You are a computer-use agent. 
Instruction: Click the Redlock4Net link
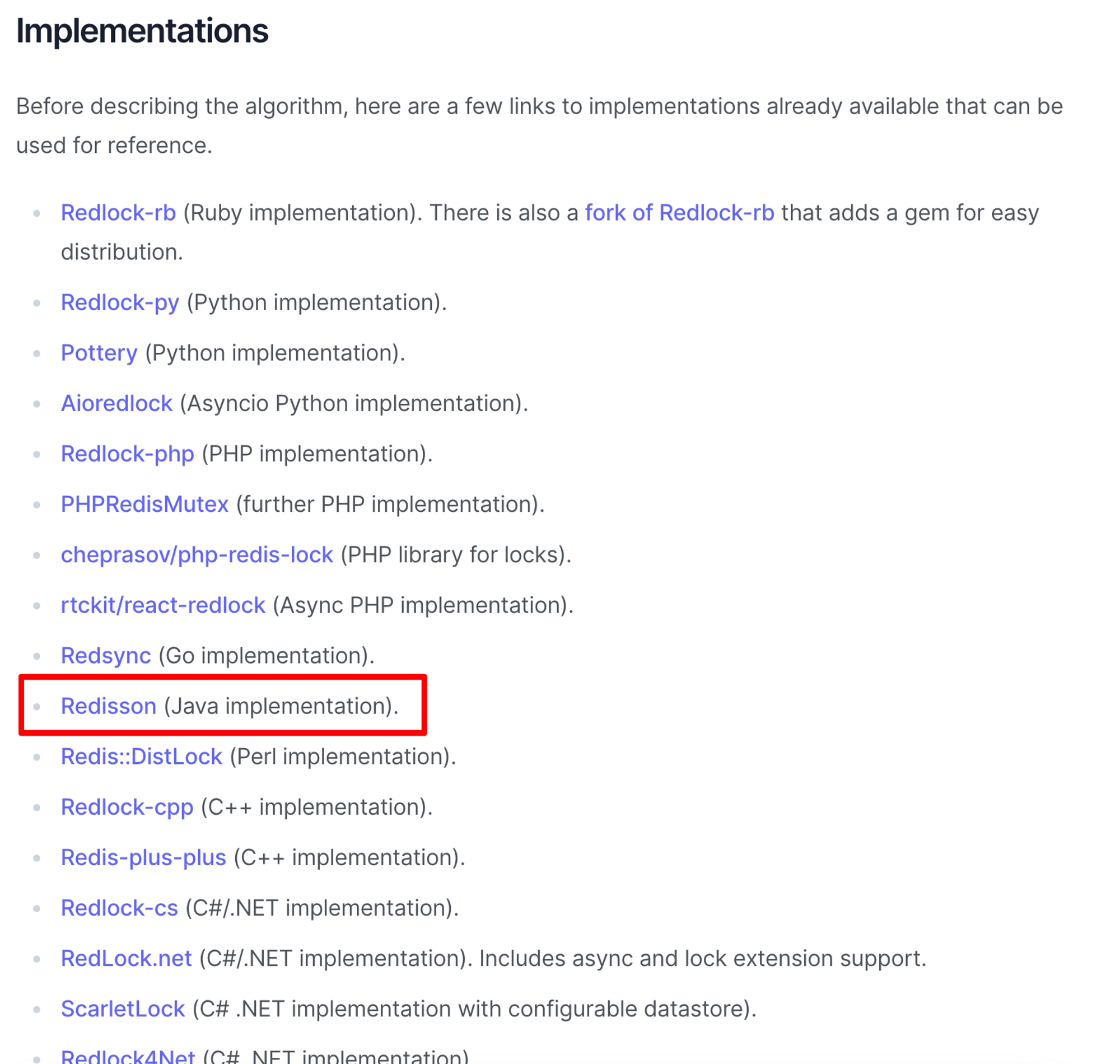pyautogui.click(x=128, y=1056)
